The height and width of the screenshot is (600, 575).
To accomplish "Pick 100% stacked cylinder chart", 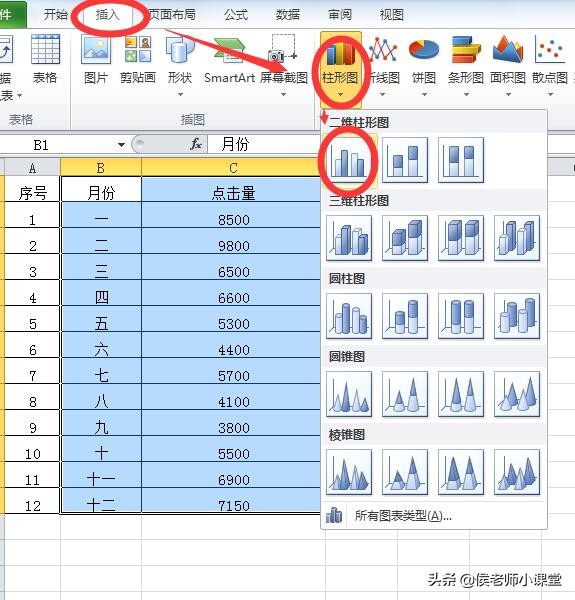I will [x=461, y=316].
